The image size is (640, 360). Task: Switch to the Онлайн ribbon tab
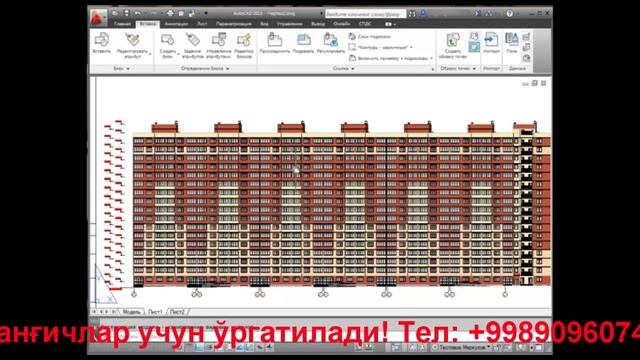[x=341, y=24]
